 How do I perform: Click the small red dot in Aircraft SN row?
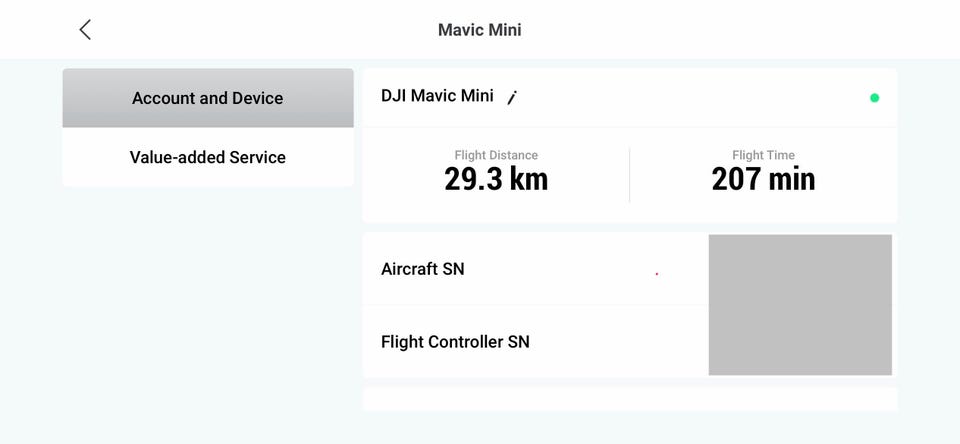(656, 273)
